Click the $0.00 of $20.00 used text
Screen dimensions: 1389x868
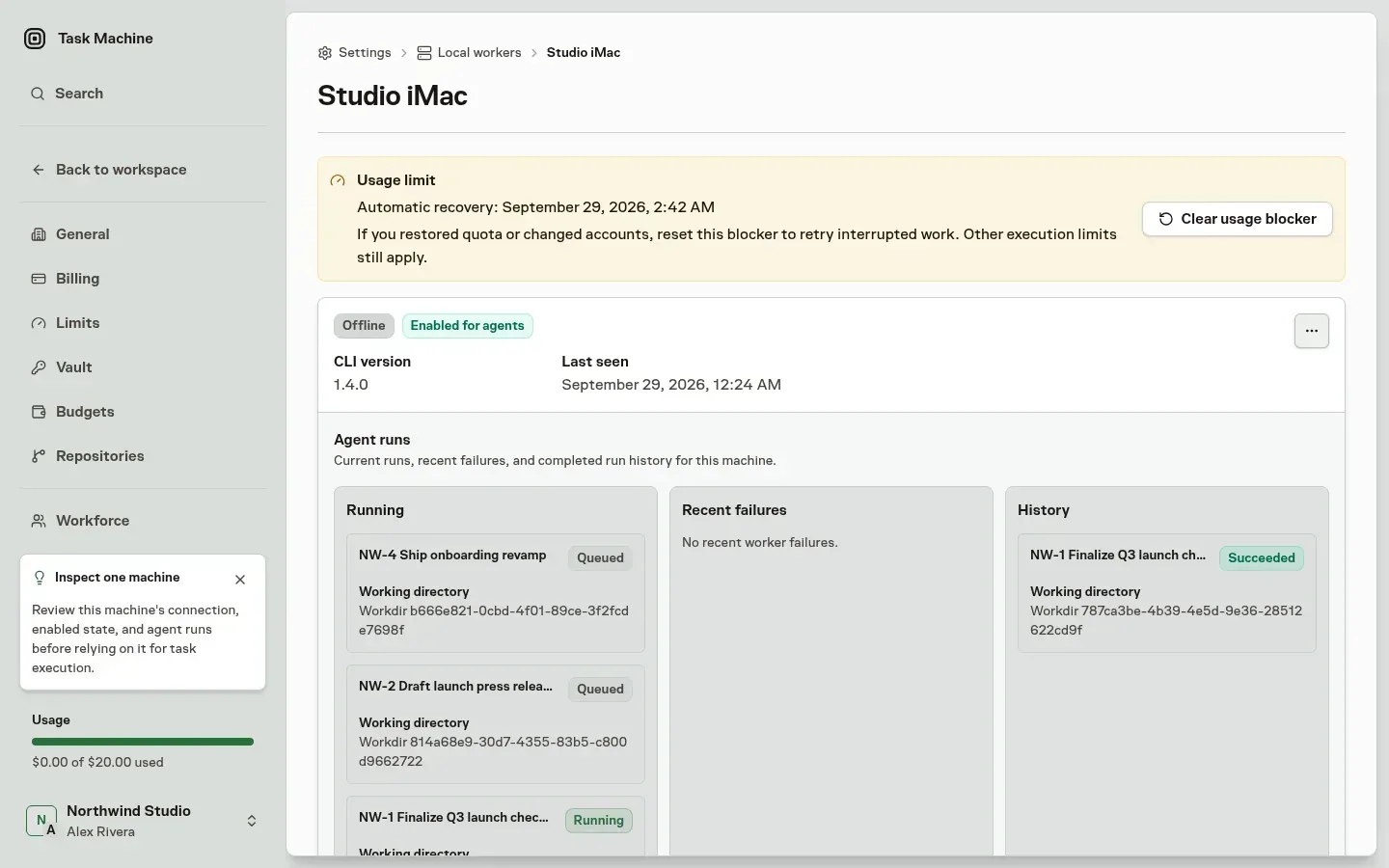point(97,762)
